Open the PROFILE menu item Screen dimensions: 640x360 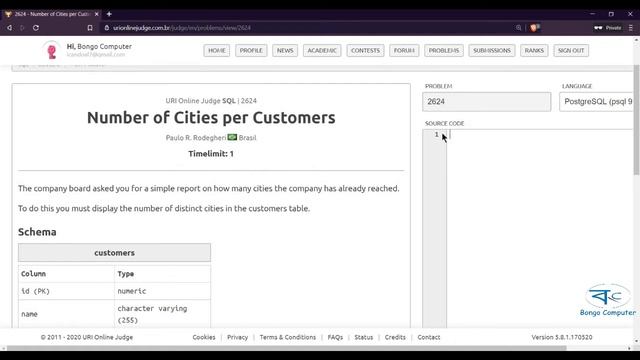coord(251,51)
